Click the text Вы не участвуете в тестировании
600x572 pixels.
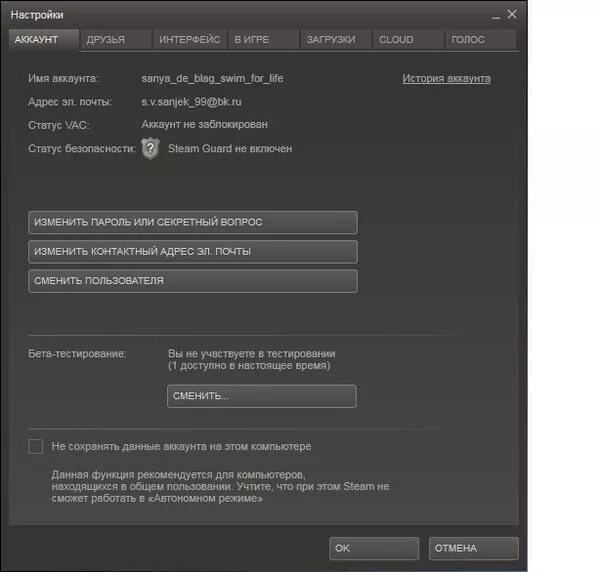(x=252, y=354)
